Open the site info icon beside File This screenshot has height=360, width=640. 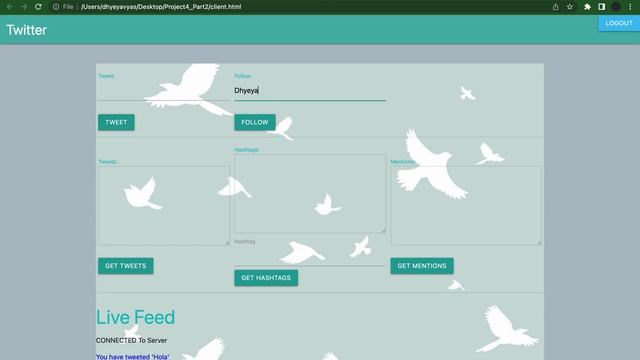(x=56, y=7)
